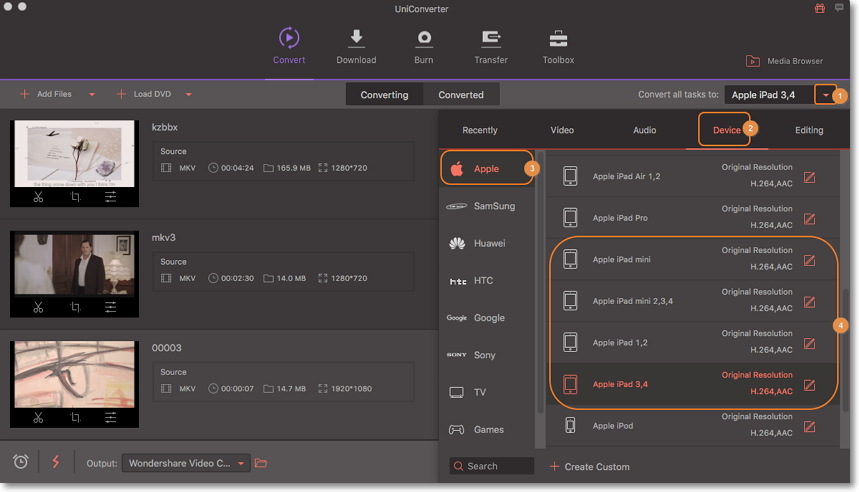The width and height of the screenshot is (859, 492).
Task: Select Apple iPad 1,2 preset
Action: click(x=692, y=342)
